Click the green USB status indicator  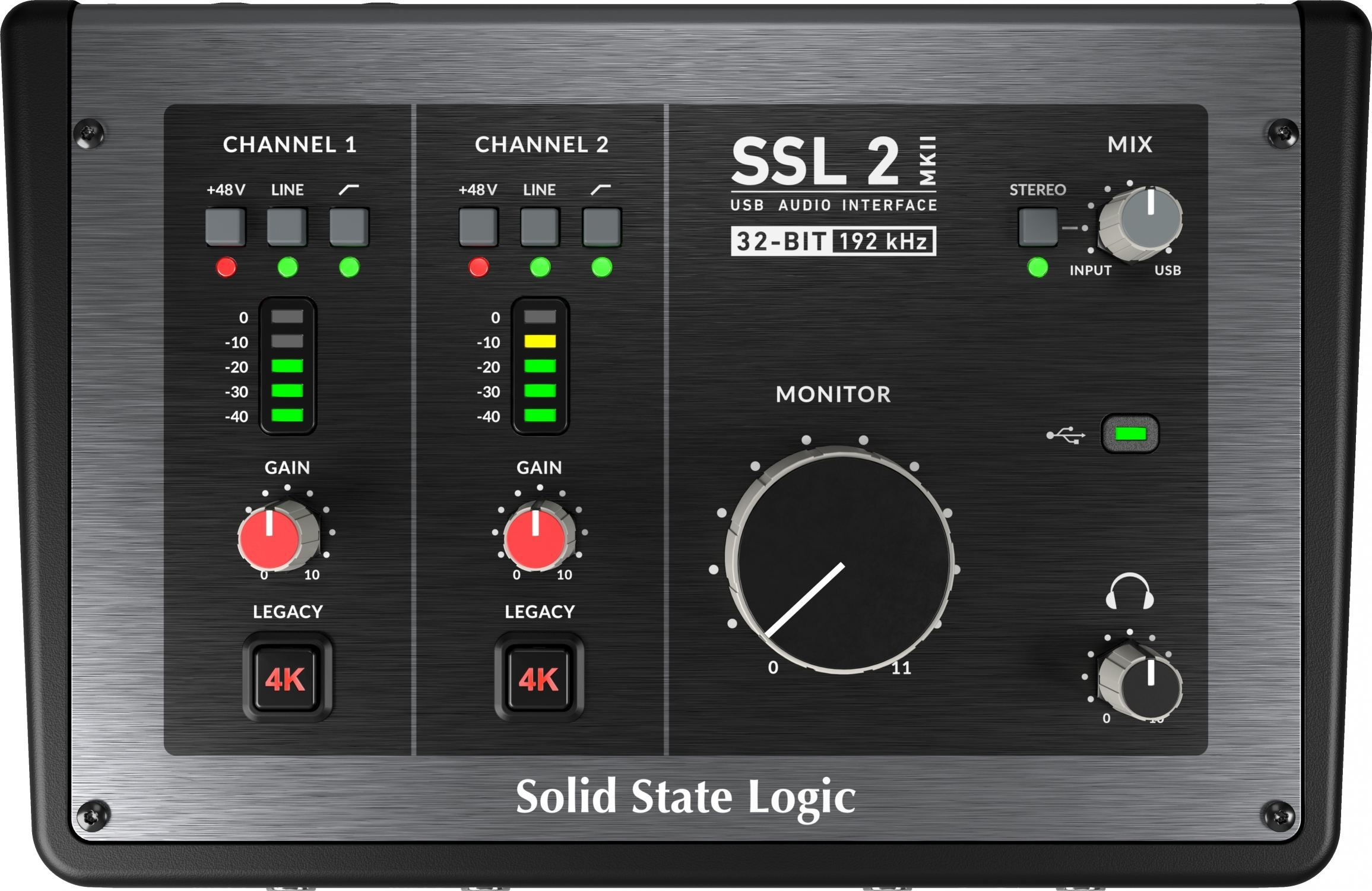click(x=1130, y=434)
